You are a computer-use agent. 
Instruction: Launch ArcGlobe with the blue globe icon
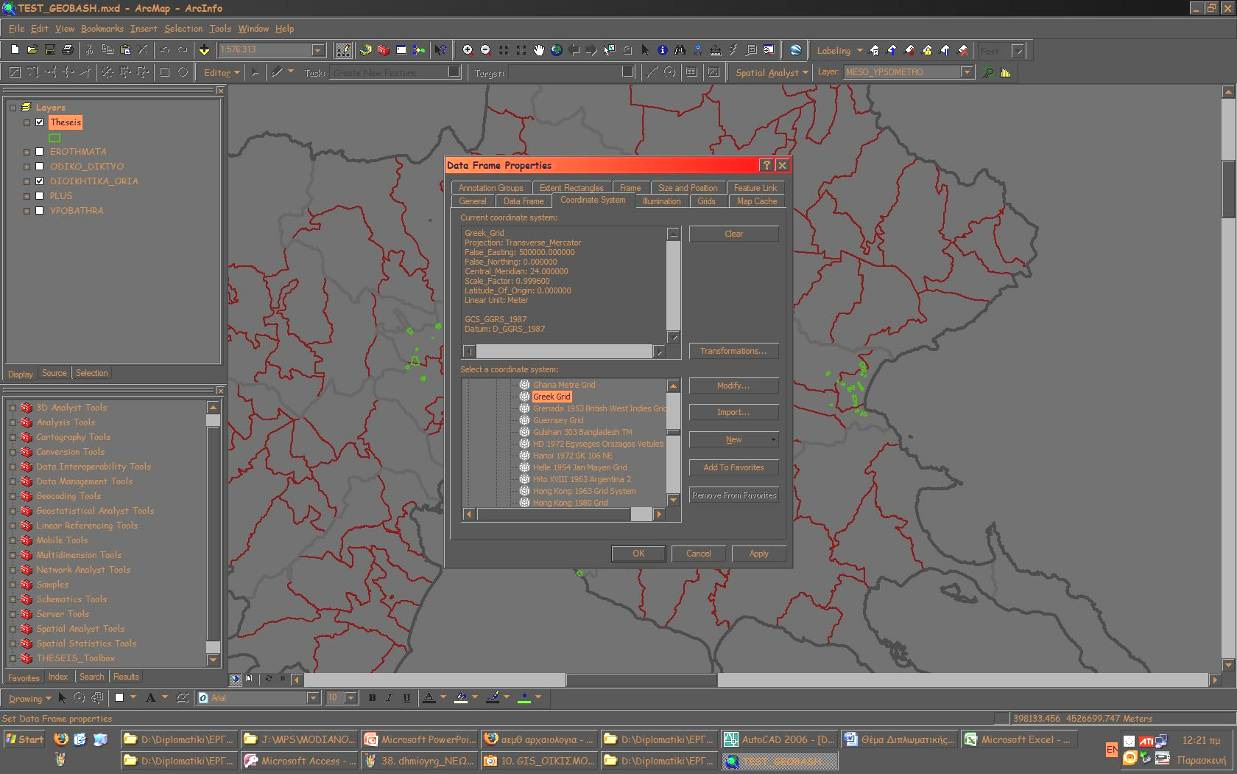coord(795,49)
